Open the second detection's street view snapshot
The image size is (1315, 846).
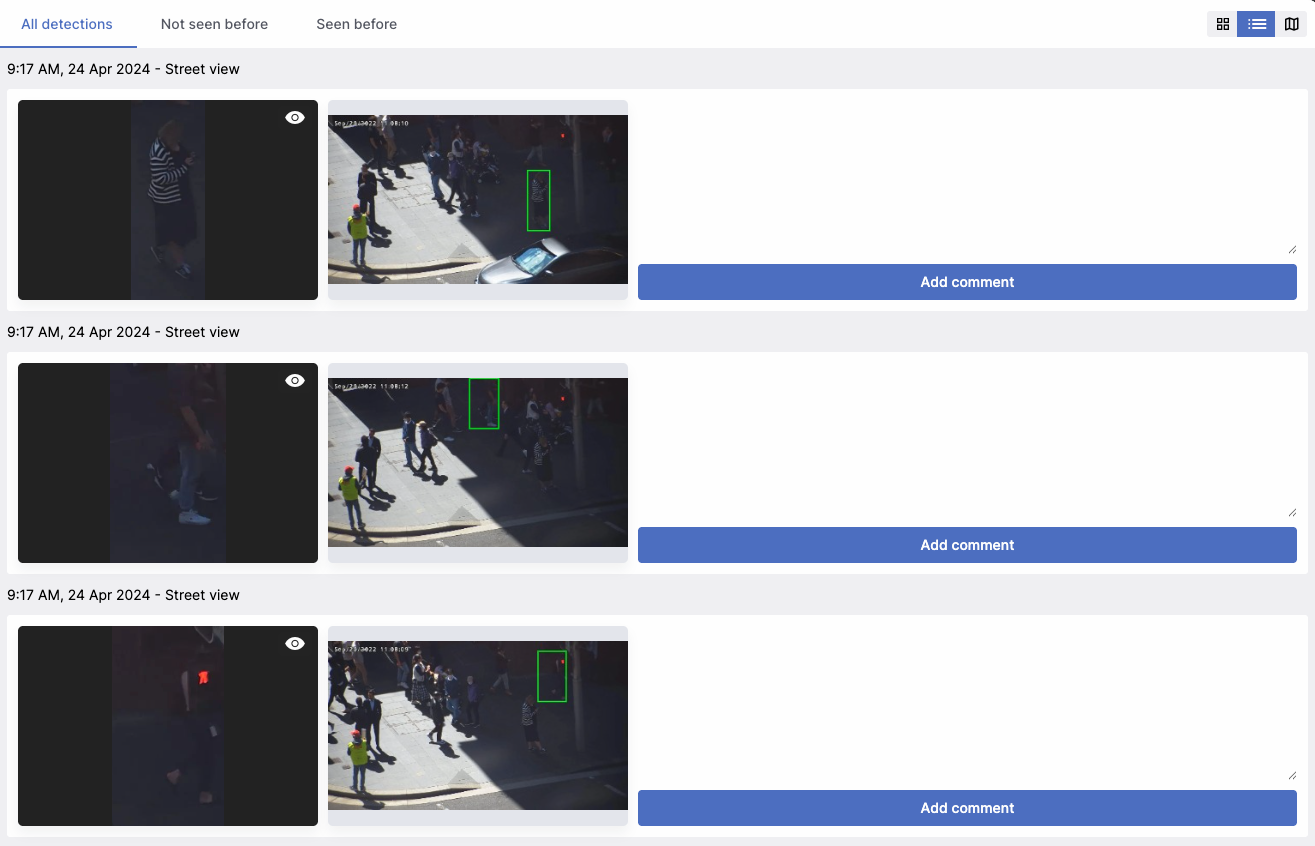(477, 462)
